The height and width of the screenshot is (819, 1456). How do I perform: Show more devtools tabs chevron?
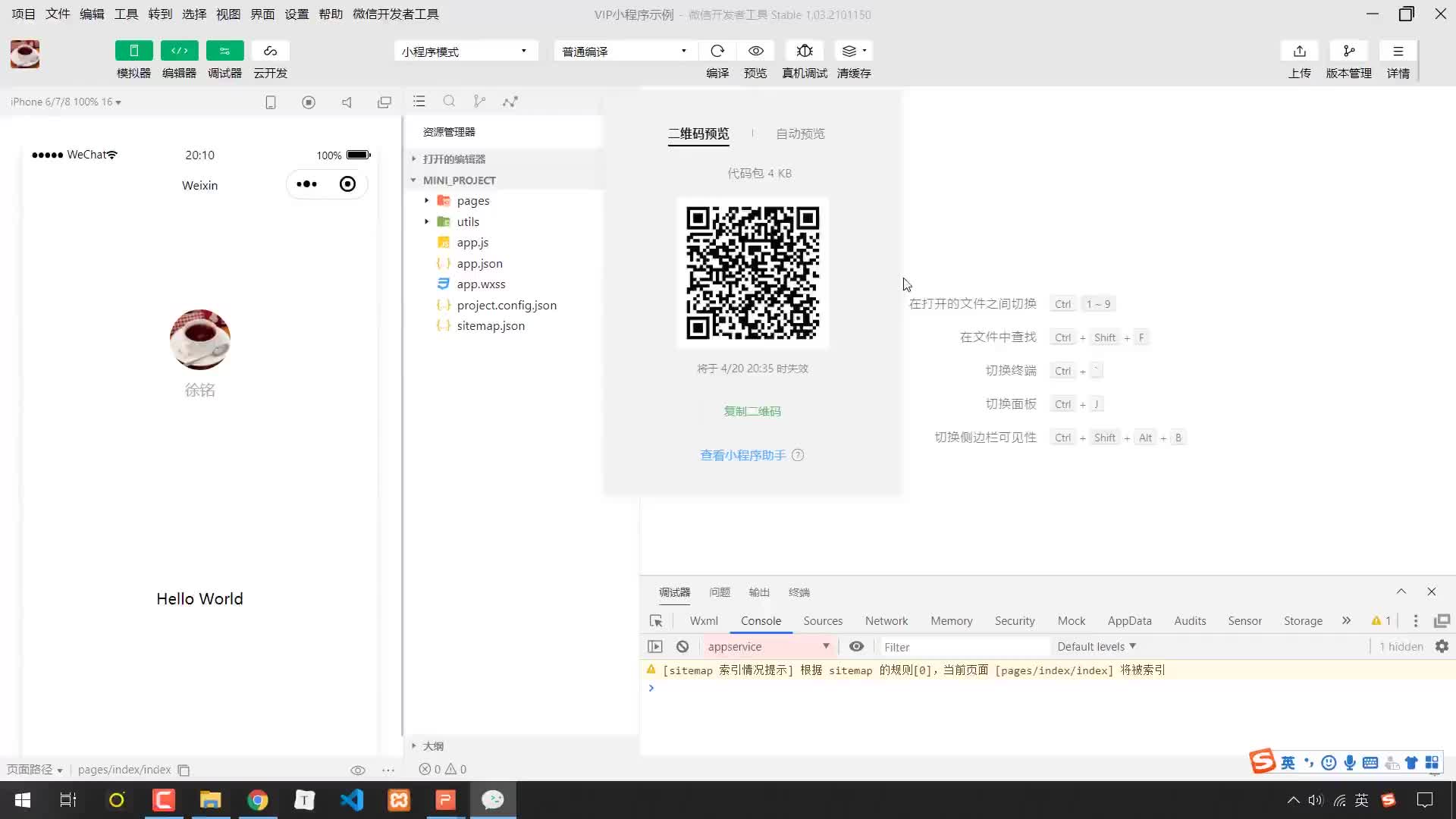[x=1346, y=620]
